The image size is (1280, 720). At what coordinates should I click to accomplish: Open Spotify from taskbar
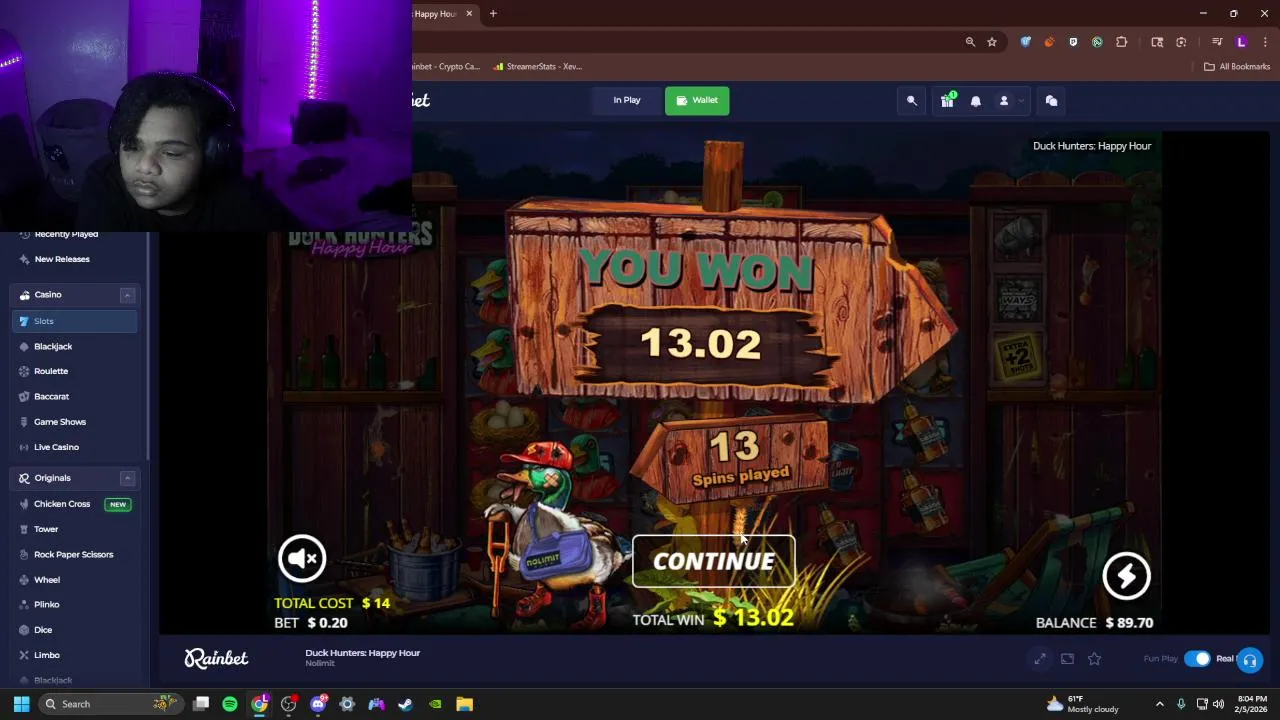click(230, 704)
